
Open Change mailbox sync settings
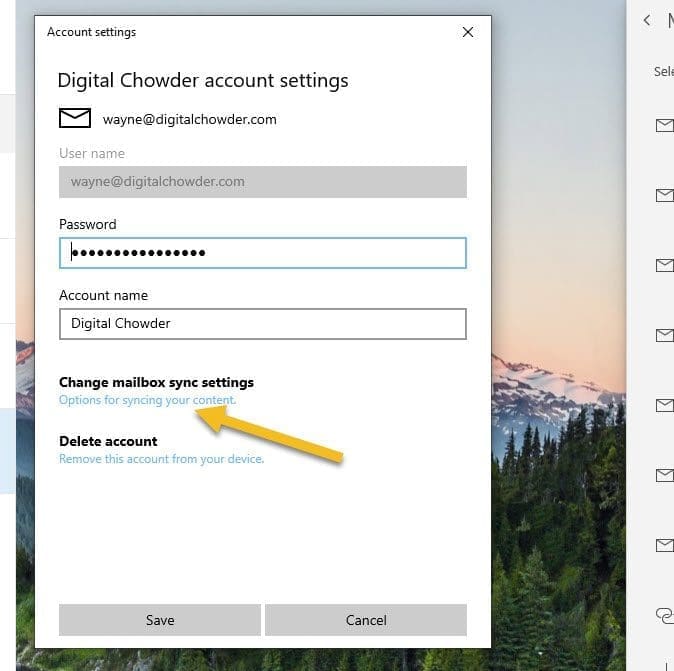[x=156, y=382]
